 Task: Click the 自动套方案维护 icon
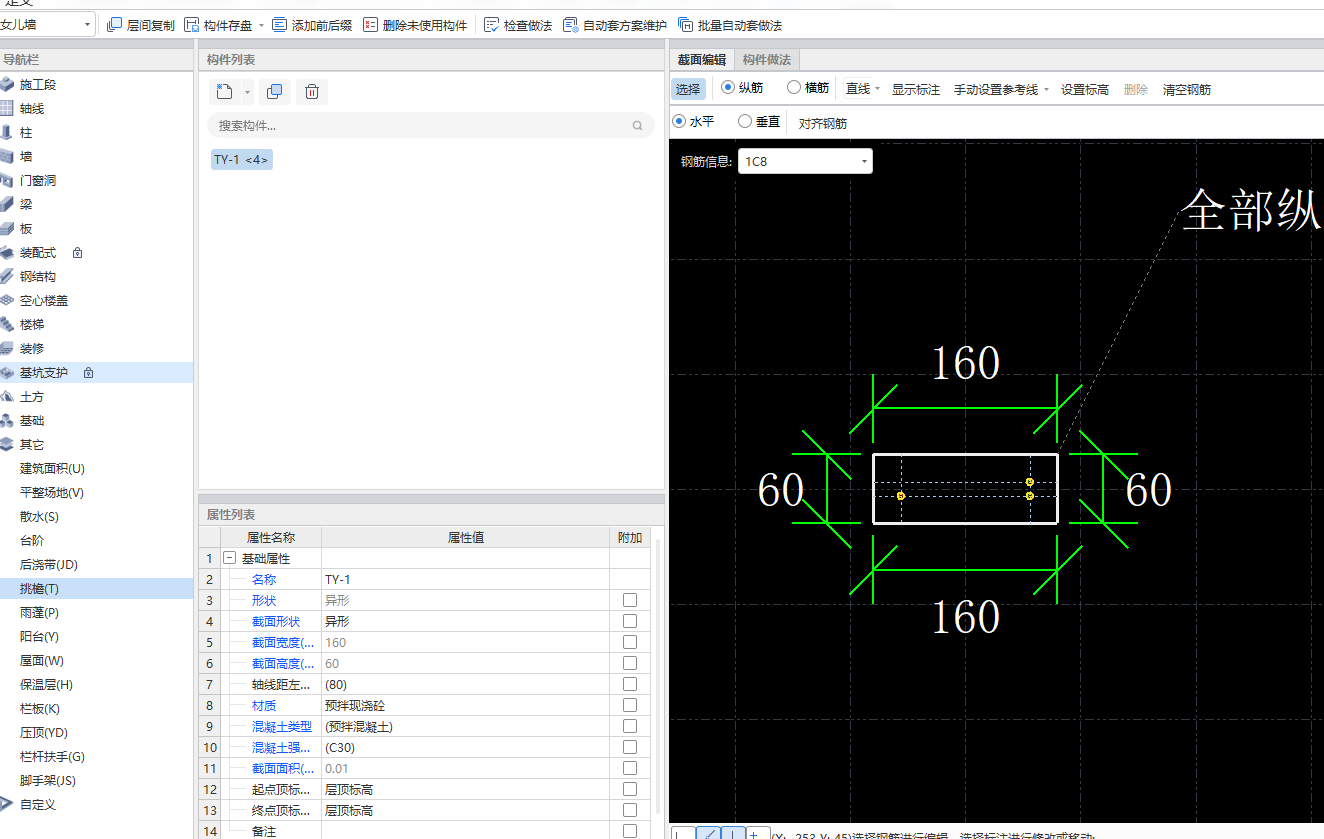point(570,25)
